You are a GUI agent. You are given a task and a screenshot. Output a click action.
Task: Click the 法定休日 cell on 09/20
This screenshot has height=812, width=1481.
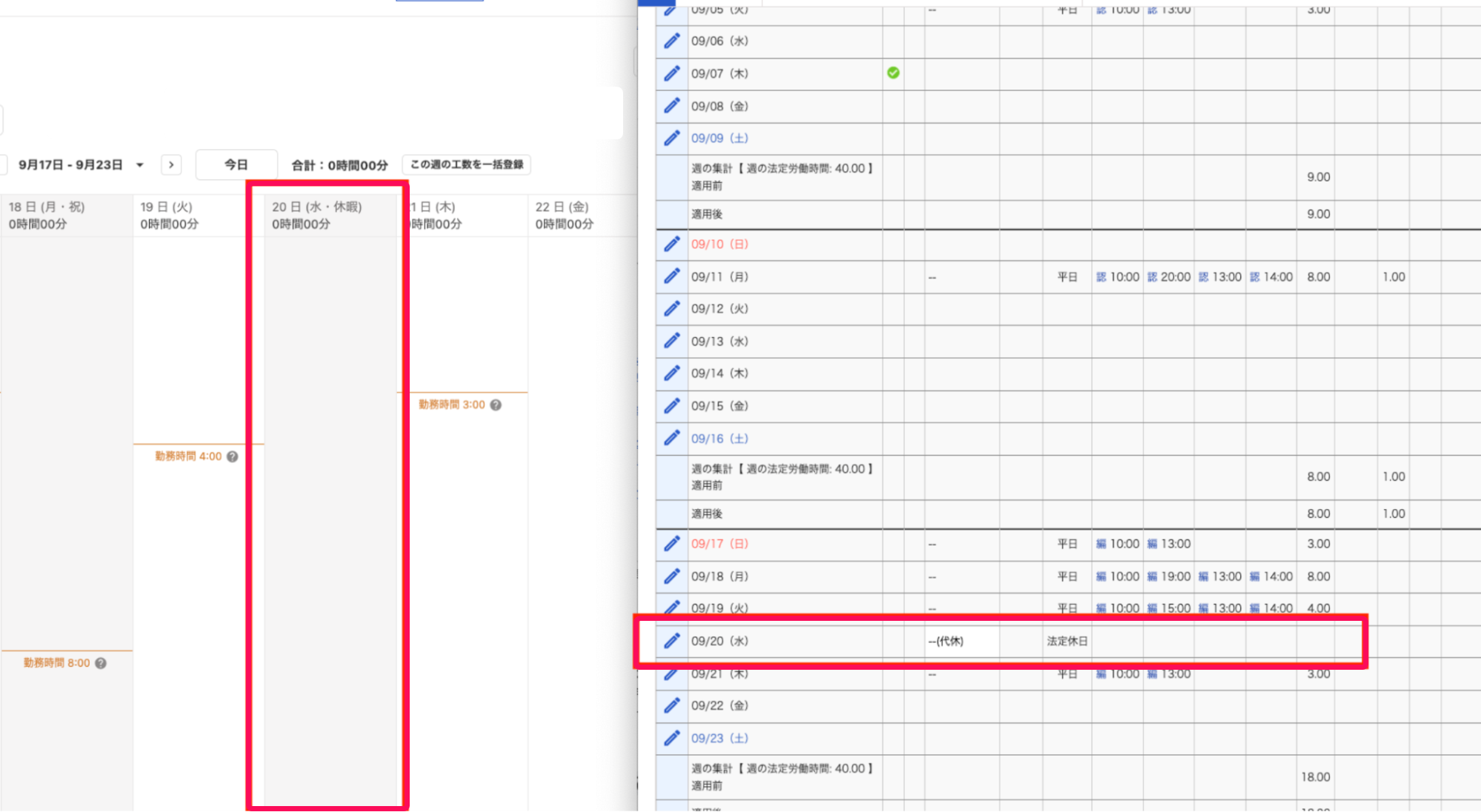[1067, 641]
